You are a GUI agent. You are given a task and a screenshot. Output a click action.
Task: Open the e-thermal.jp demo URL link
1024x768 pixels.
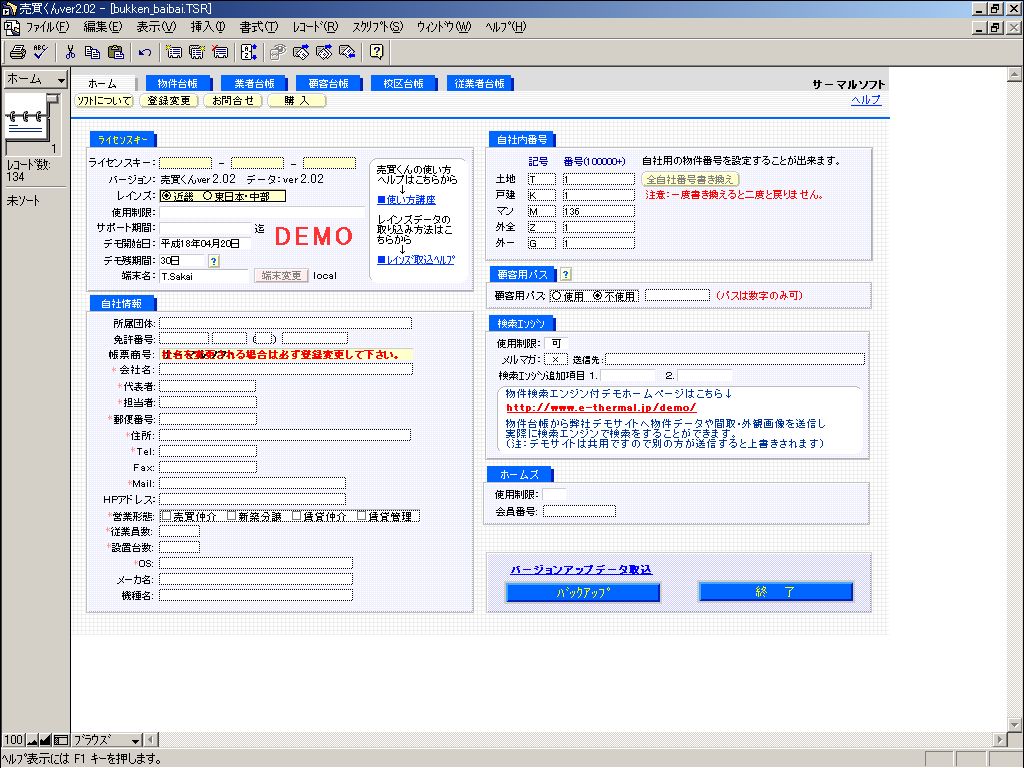pos(600,408)
